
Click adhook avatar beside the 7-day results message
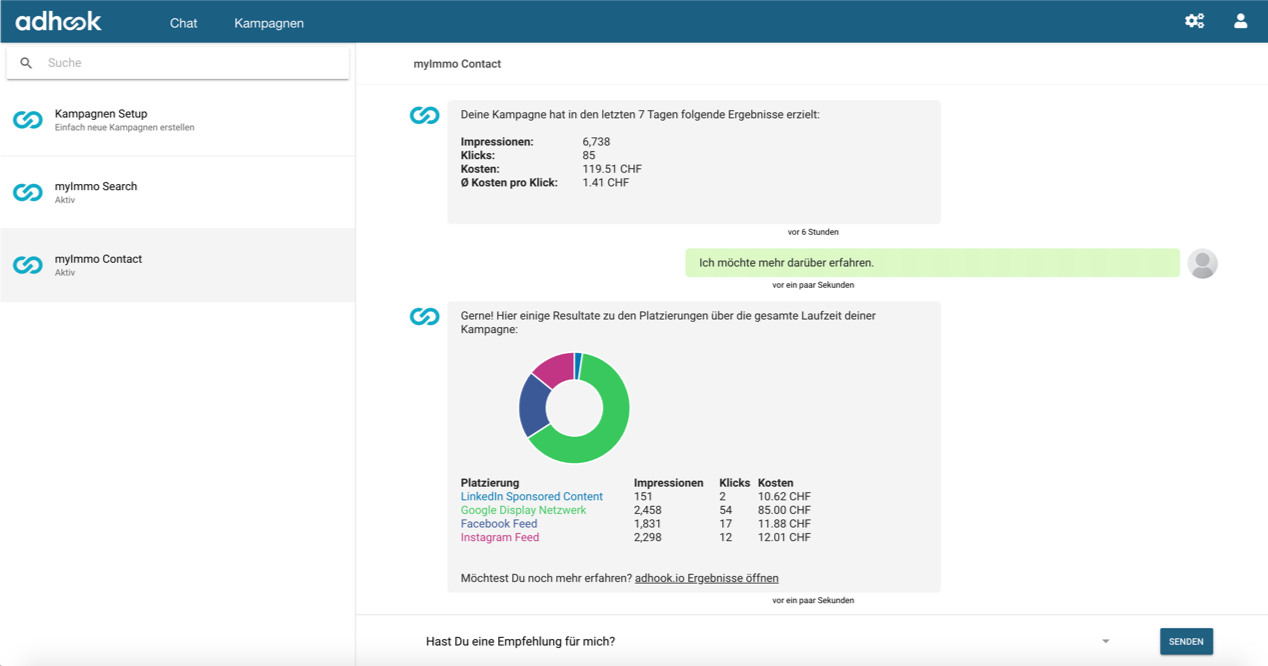tap(424, 115)
